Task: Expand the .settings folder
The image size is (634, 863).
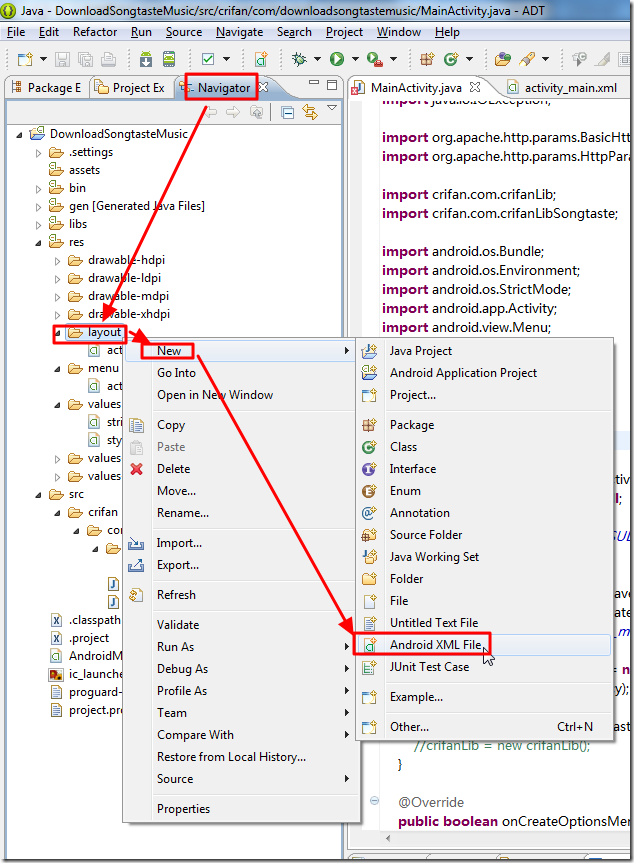Action: (39, 153)
